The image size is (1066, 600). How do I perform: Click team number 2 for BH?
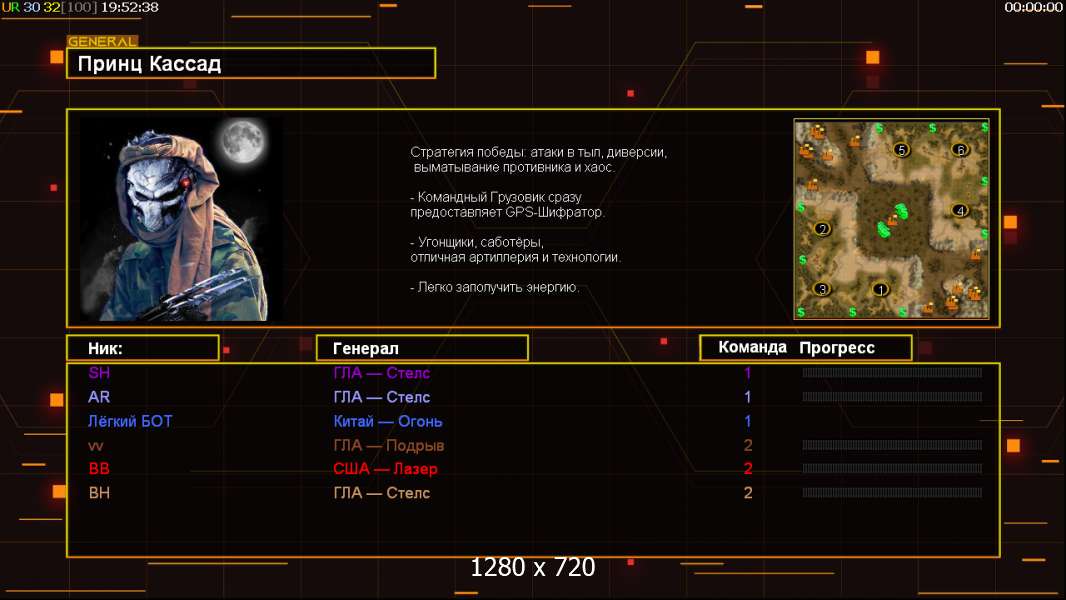tap(748, 493)
